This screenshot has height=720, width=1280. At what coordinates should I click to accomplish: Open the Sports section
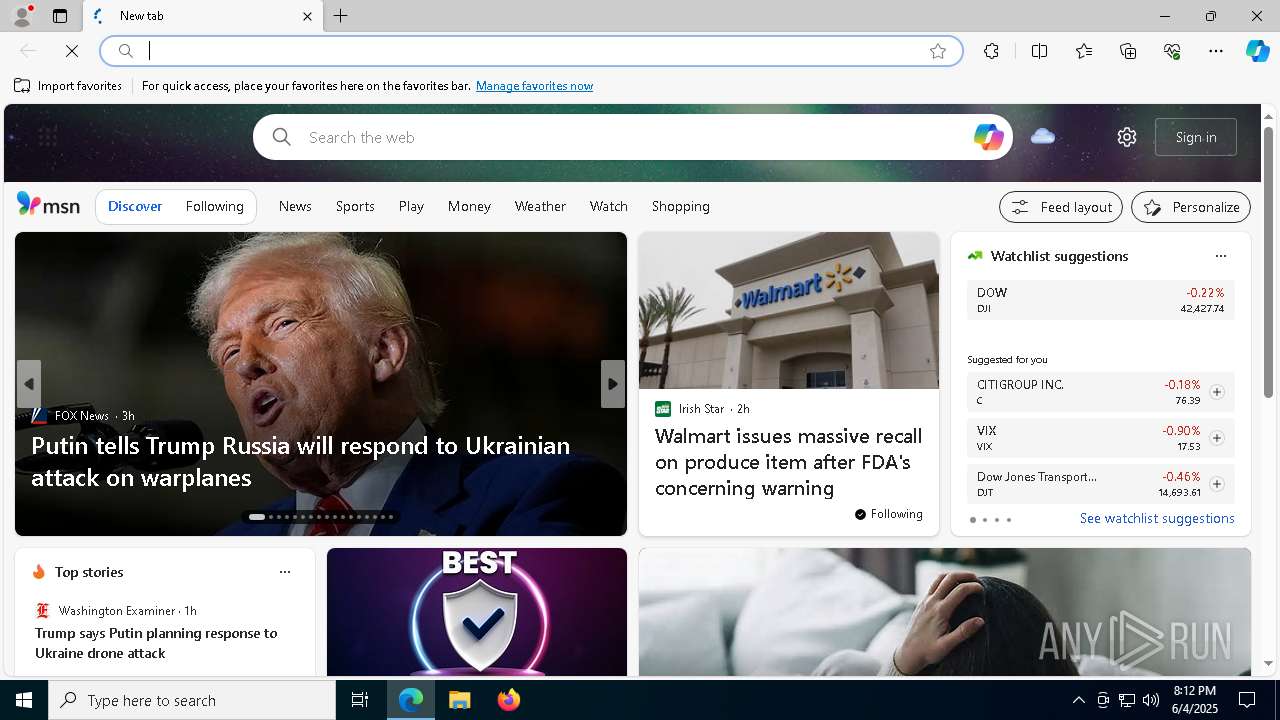pyautogui.click(x=355, y=206)
